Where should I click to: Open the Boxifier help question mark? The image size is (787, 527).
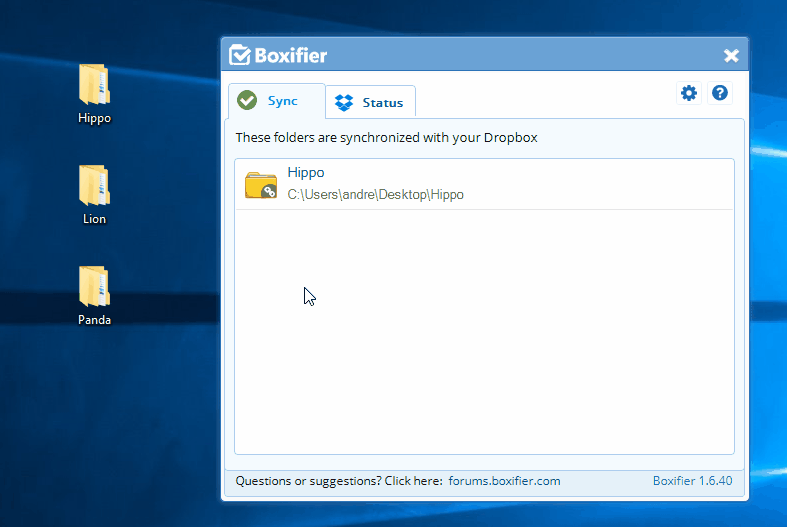[720, 93]
